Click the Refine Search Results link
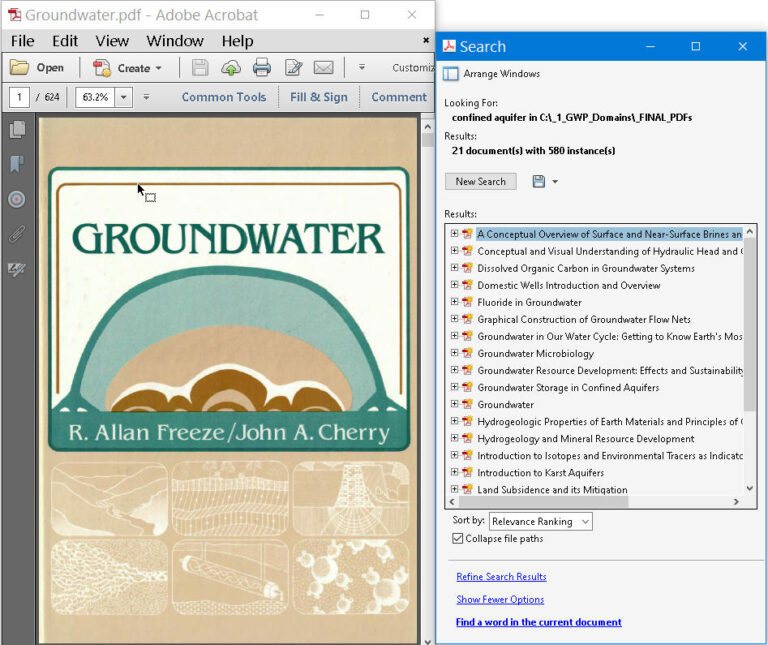The height and width of the screenshot is (645, 768). pos(501,577)
